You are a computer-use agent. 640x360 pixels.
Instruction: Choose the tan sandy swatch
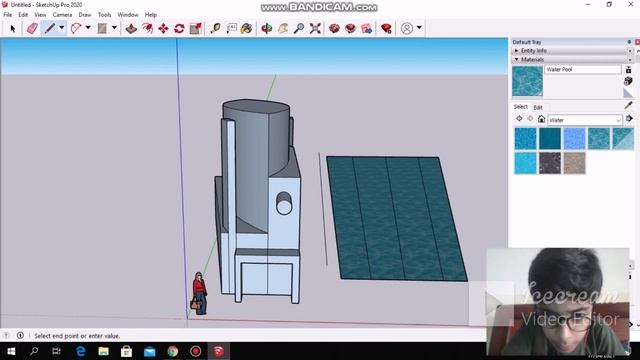(x=574, y=163)
